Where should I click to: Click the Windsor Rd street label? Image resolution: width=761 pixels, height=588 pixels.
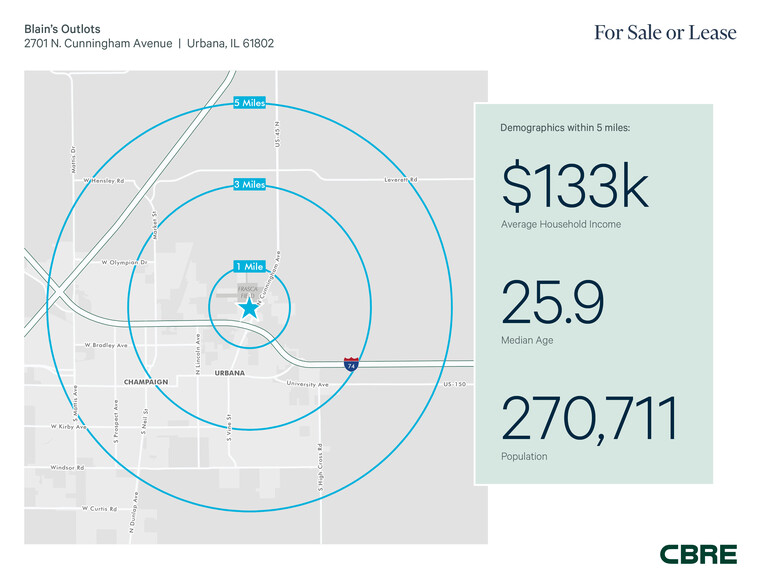[67, 467]
